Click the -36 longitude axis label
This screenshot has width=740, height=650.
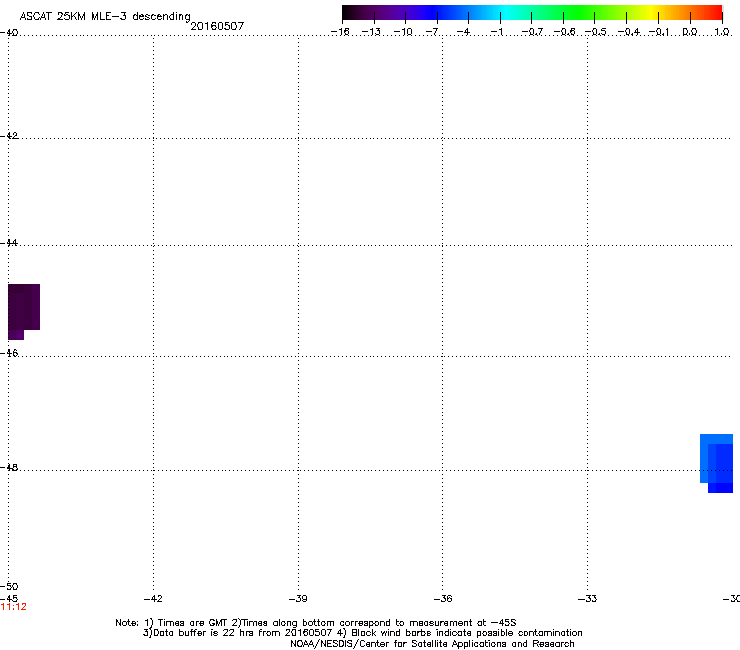(443, 599)
